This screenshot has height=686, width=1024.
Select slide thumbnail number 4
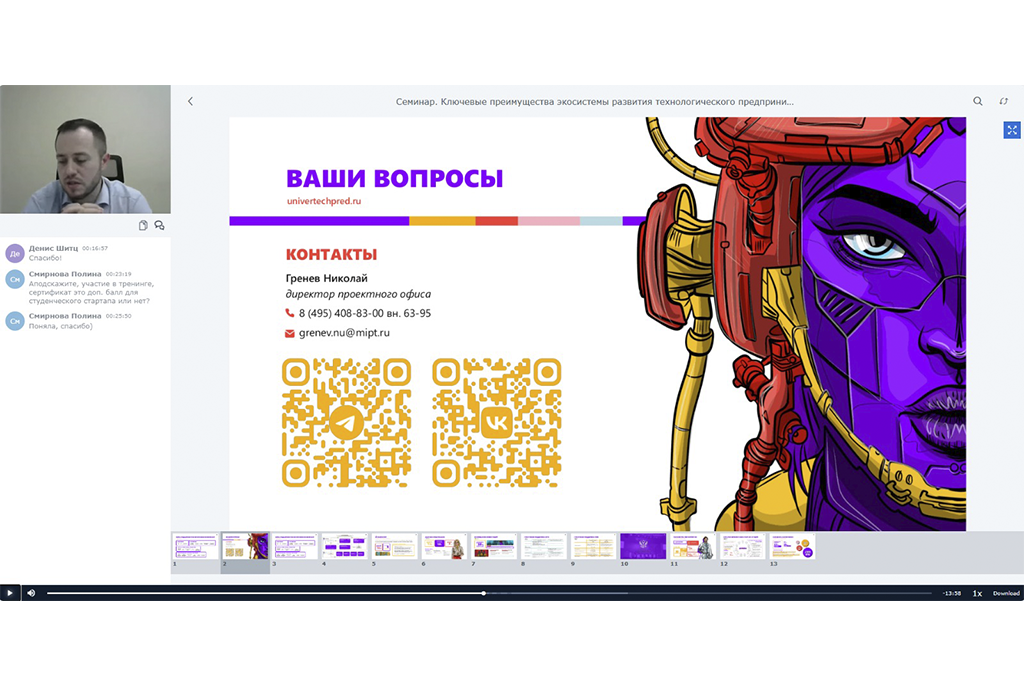pyautogui.click(x=344, y=546)
